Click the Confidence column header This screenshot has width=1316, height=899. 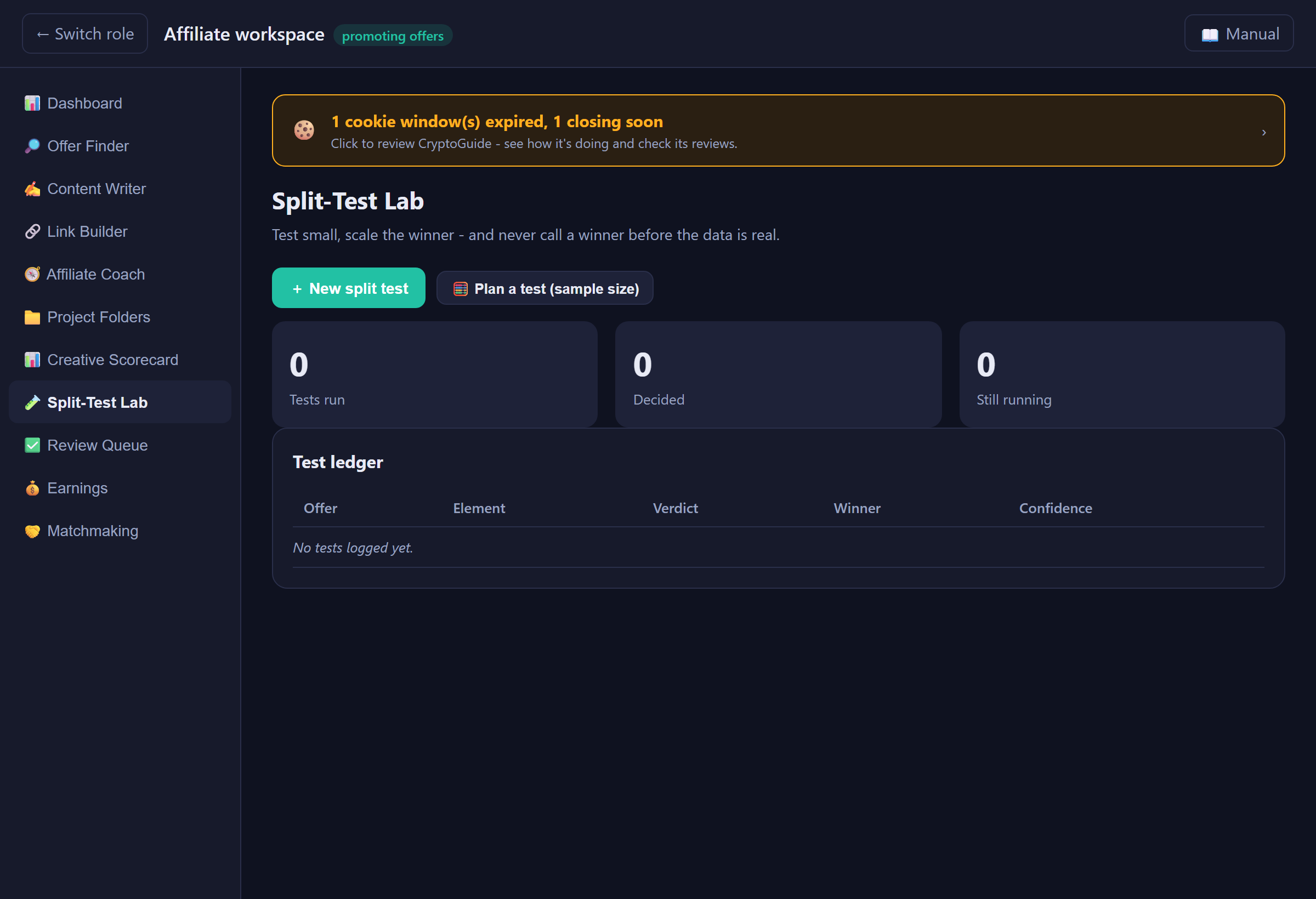(x=1056, y=508)
